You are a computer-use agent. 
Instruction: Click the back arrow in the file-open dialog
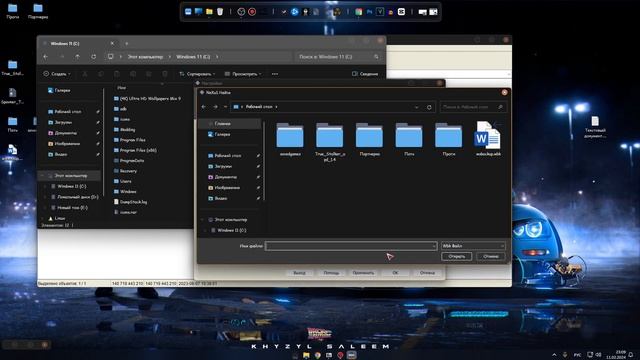point(204,107)
